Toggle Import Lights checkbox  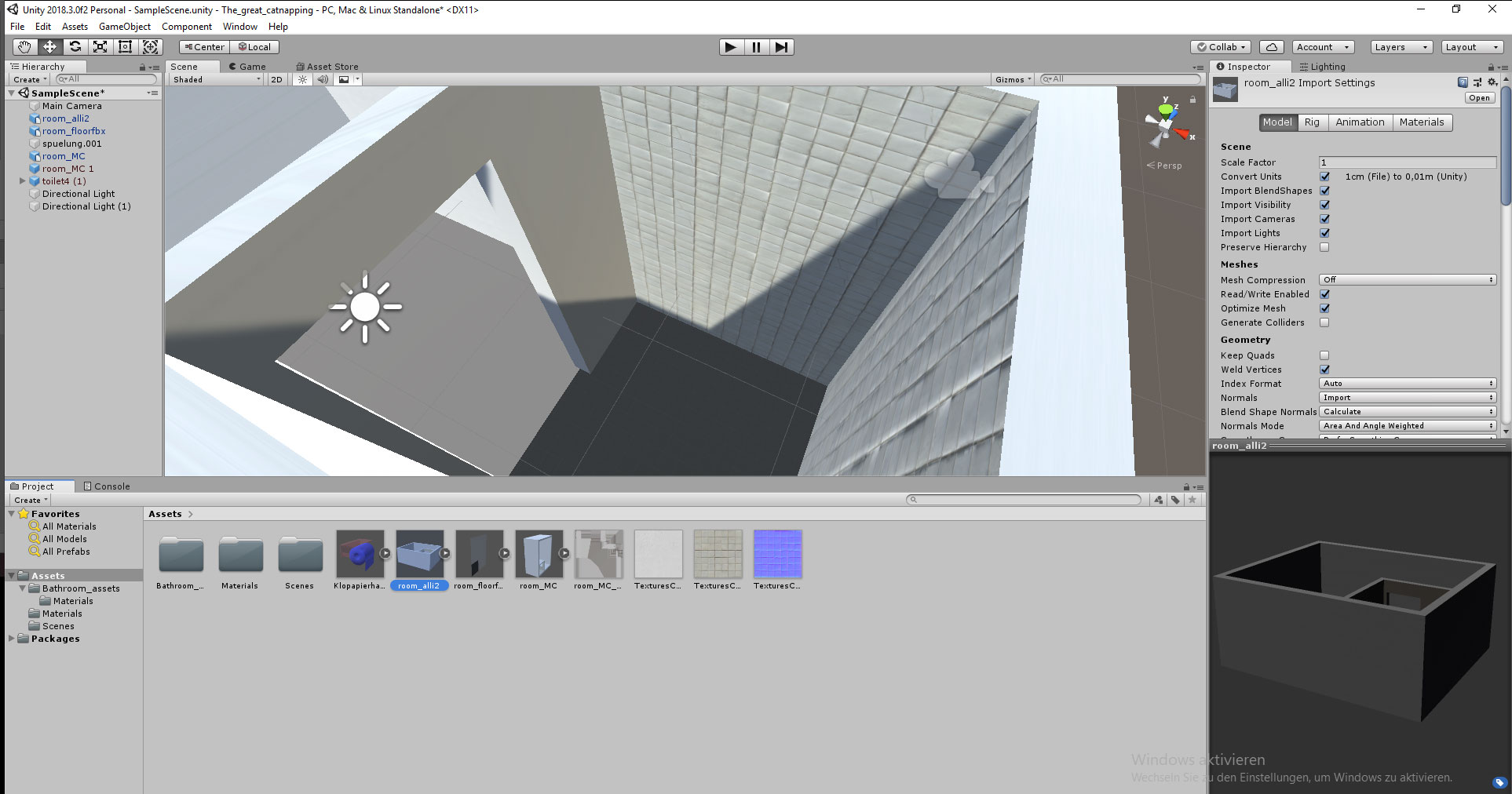[1324, 233]
